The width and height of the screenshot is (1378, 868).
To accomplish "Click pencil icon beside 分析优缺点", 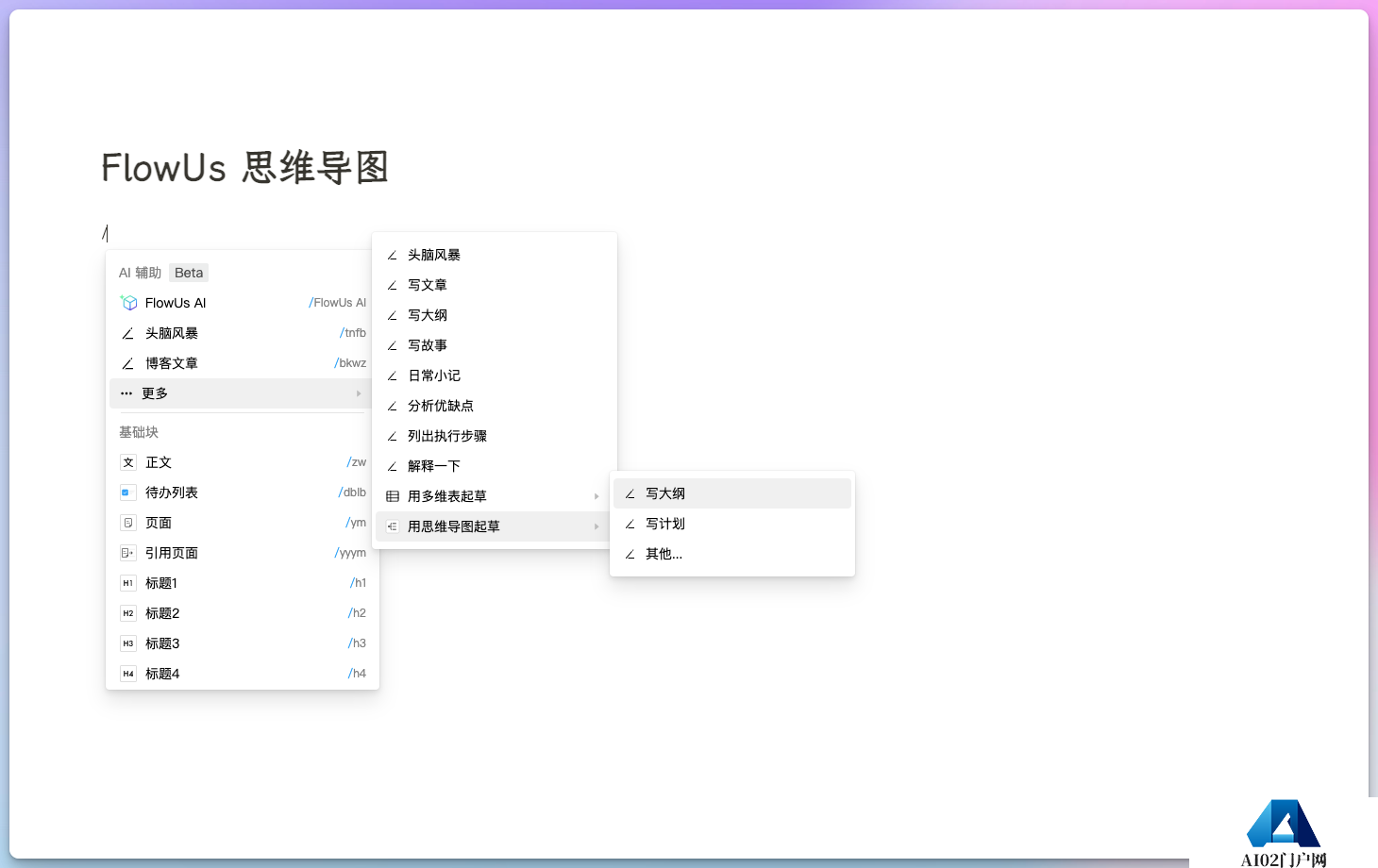I will pos(392,406).
